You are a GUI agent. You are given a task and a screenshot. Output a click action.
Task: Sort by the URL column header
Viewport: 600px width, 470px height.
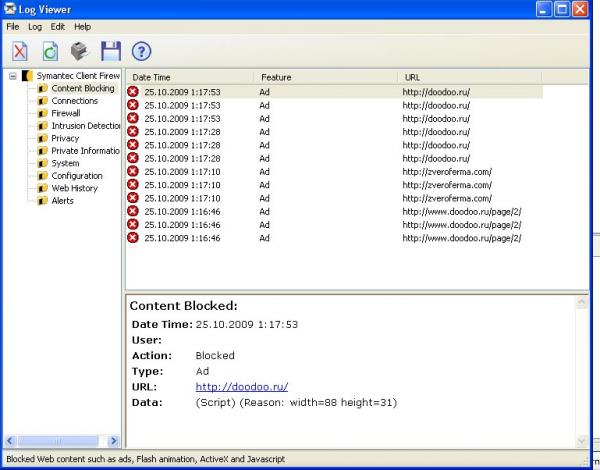click(x=470, y=77)
